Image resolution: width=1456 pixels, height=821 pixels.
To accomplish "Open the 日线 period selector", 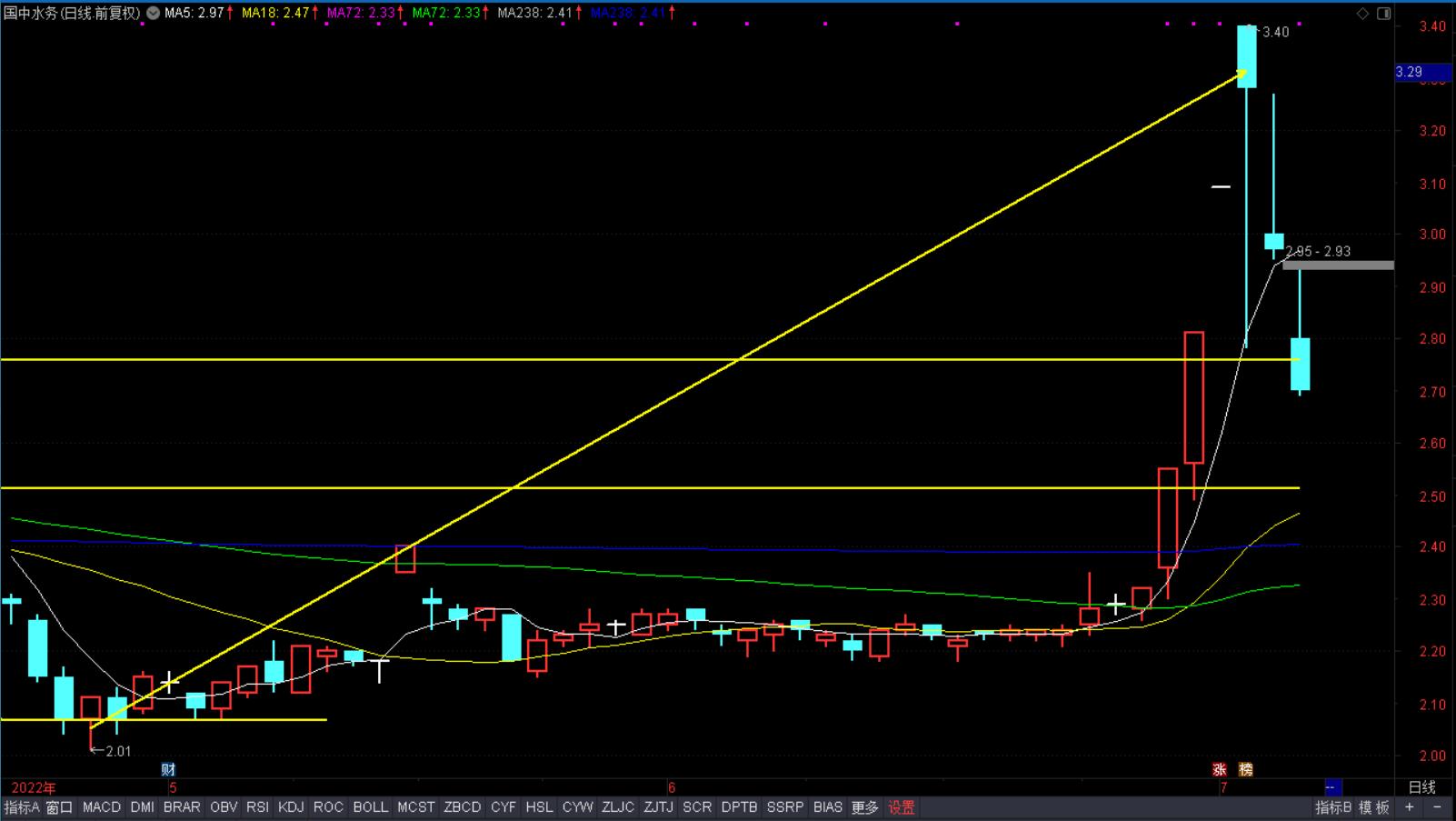I will tap(1421, 787).
